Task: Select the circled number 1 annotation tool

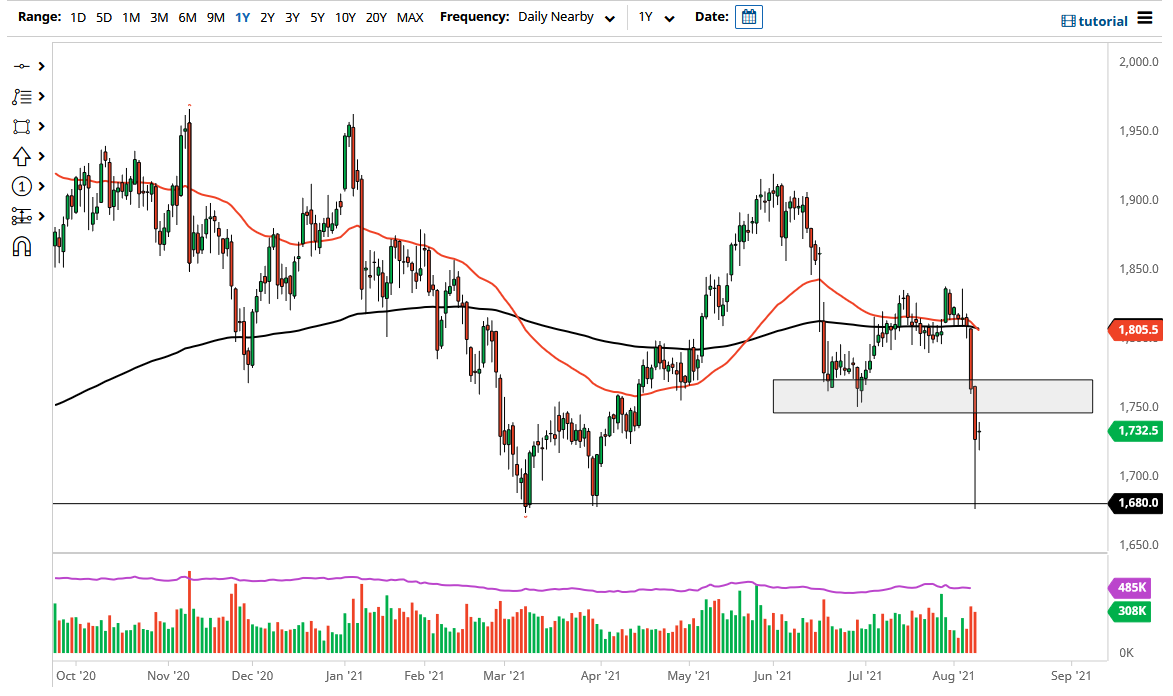Action: click(x=22, y=186)
